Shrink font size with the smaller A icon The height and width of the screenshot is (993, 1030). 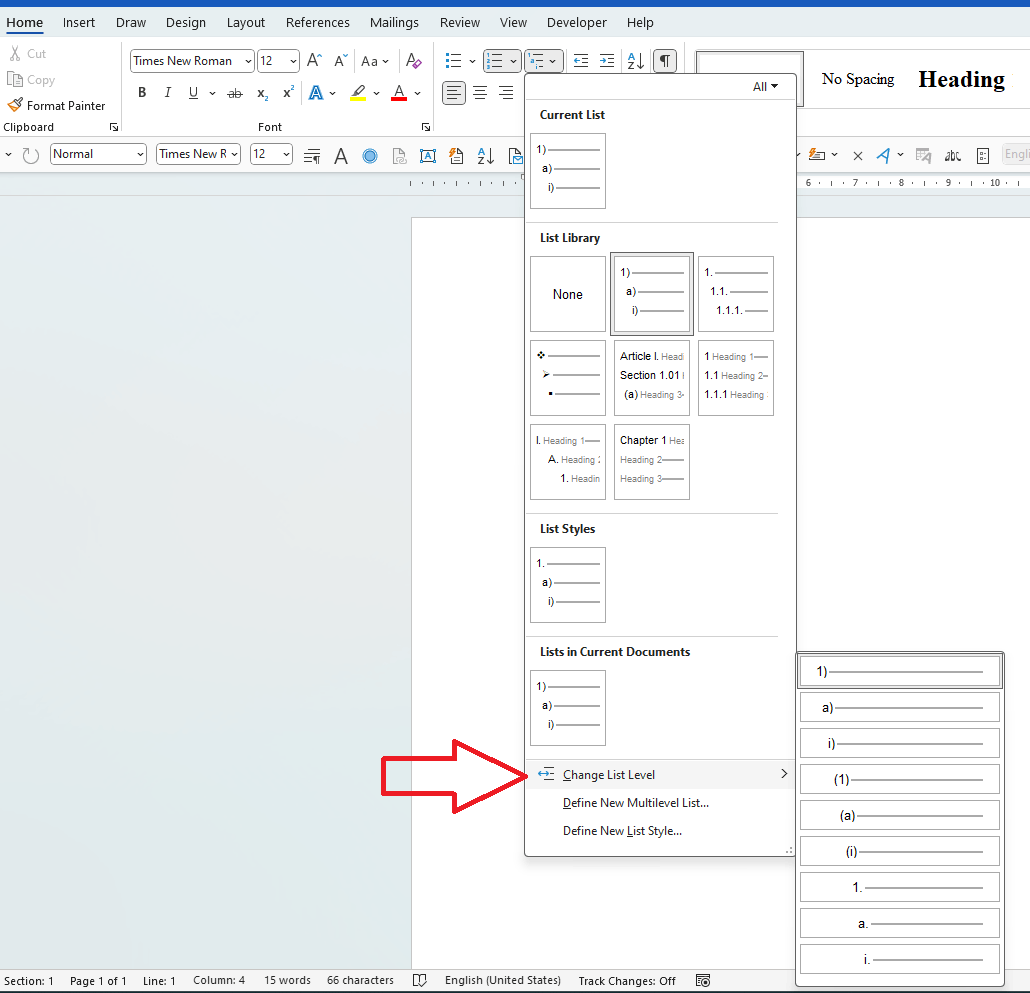340,60
